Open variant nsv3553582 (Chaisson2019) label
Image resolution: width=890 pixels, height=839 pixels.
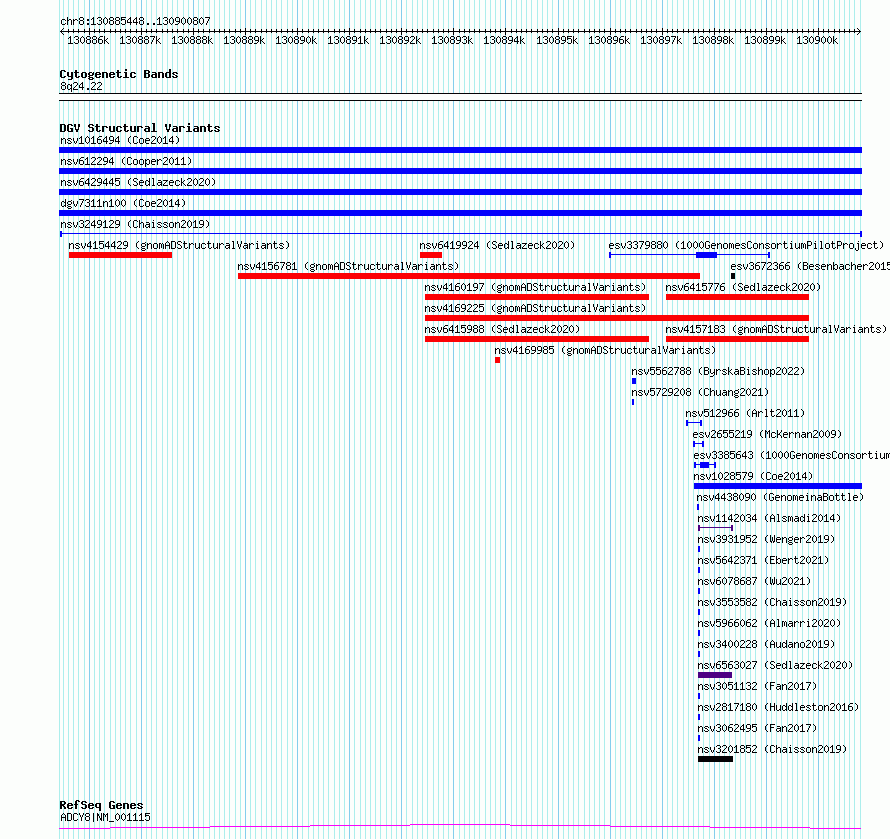pyautogui.click(x=772, y=602)
